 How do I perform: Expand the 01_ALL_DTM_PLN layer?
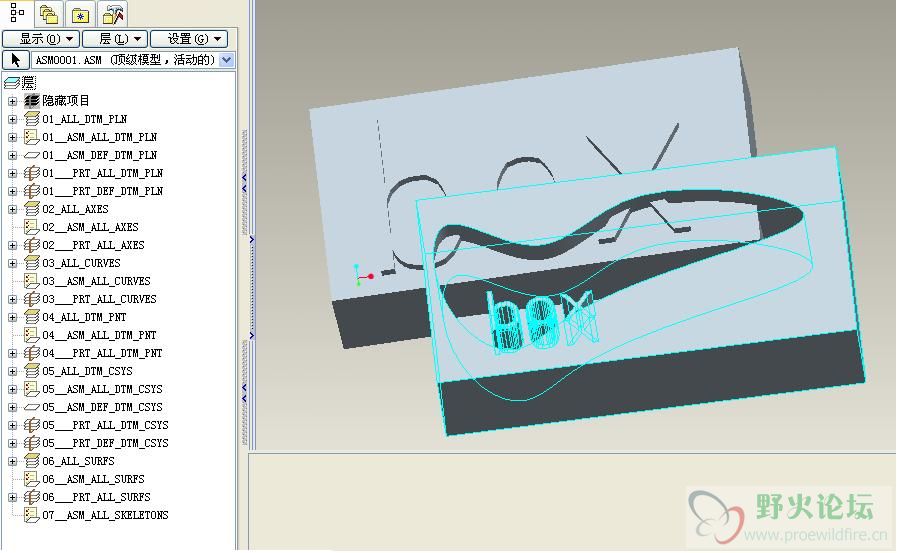pos(12,119)
